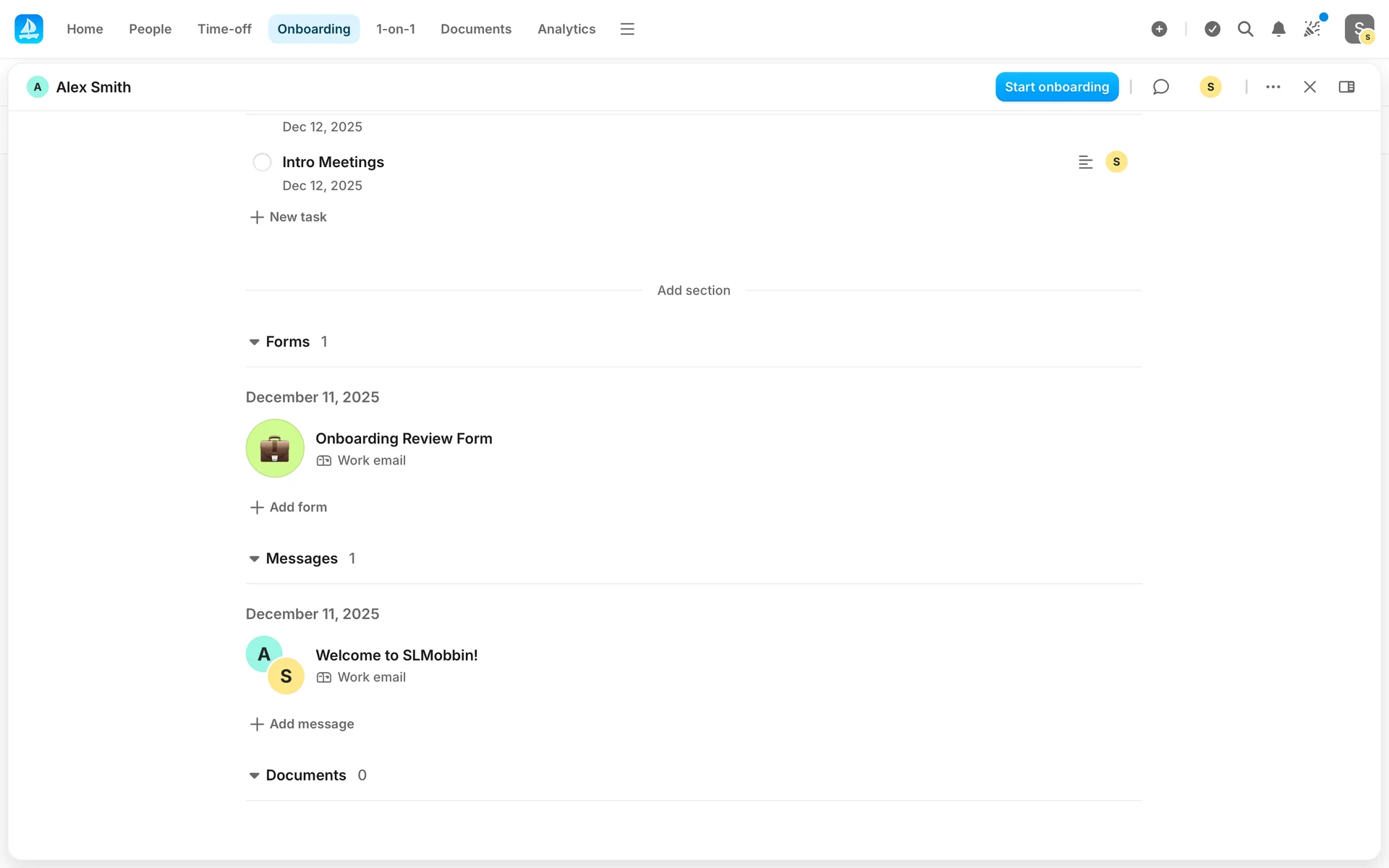Open the three-dot more options menu
The image size is (1389, 868).
pyautogui.click(x=1273, y=87)
